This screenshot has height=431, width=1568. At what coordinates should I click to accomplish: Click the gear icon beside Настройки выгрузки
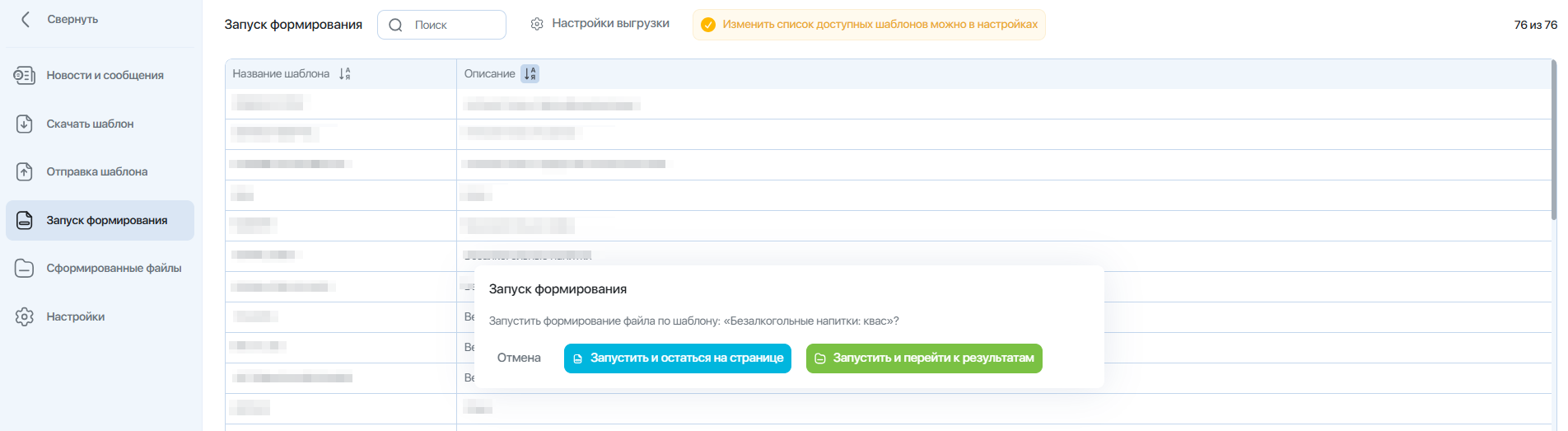coord(537,24)
